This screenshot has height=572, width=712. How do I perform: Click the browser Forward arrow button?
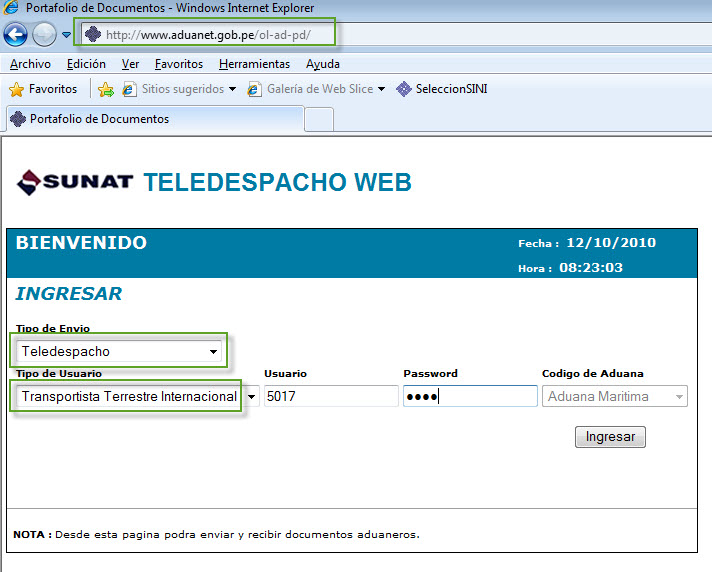pos(44,35)
